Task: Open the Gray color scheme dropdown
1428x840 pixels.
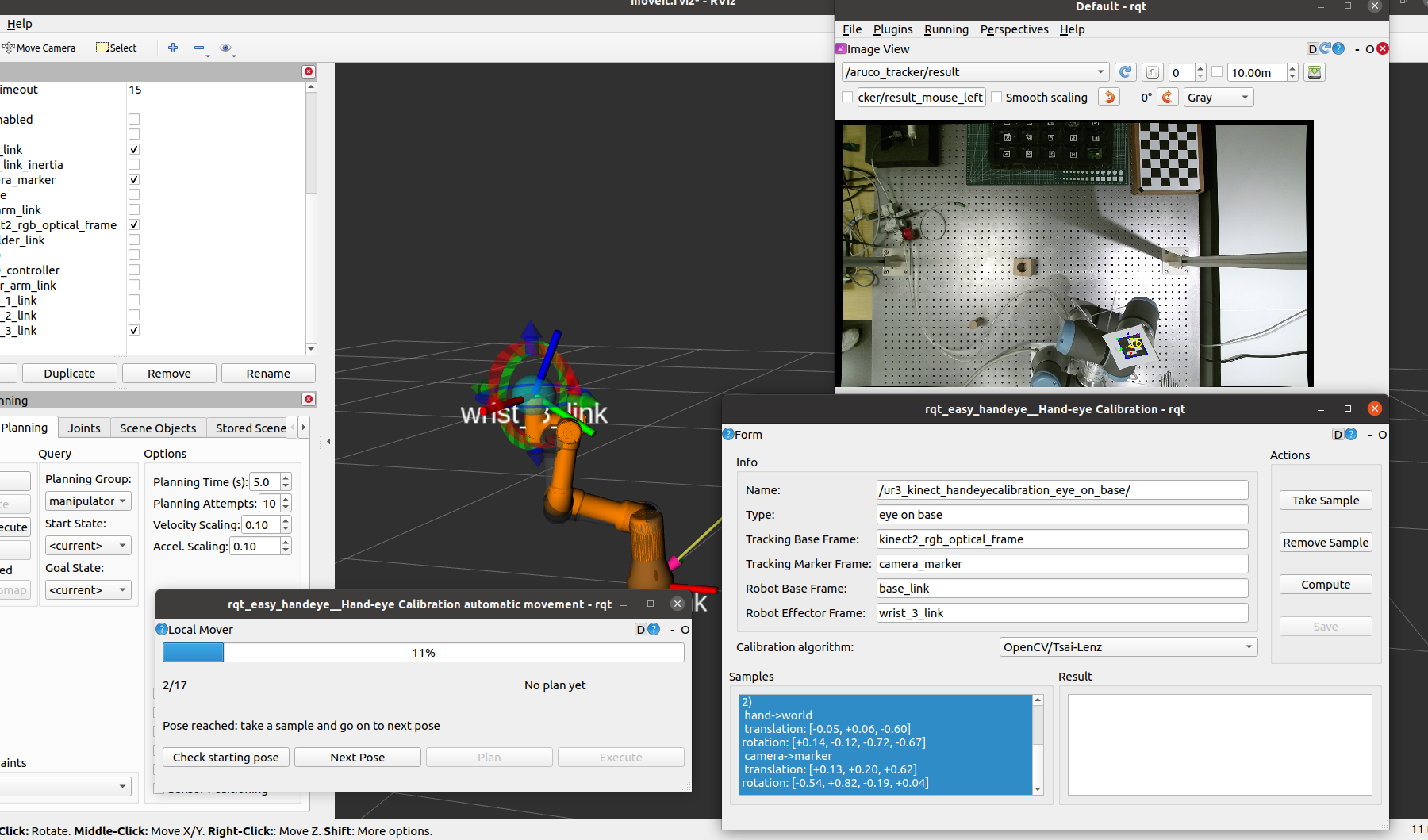Action: [1218, 97]
